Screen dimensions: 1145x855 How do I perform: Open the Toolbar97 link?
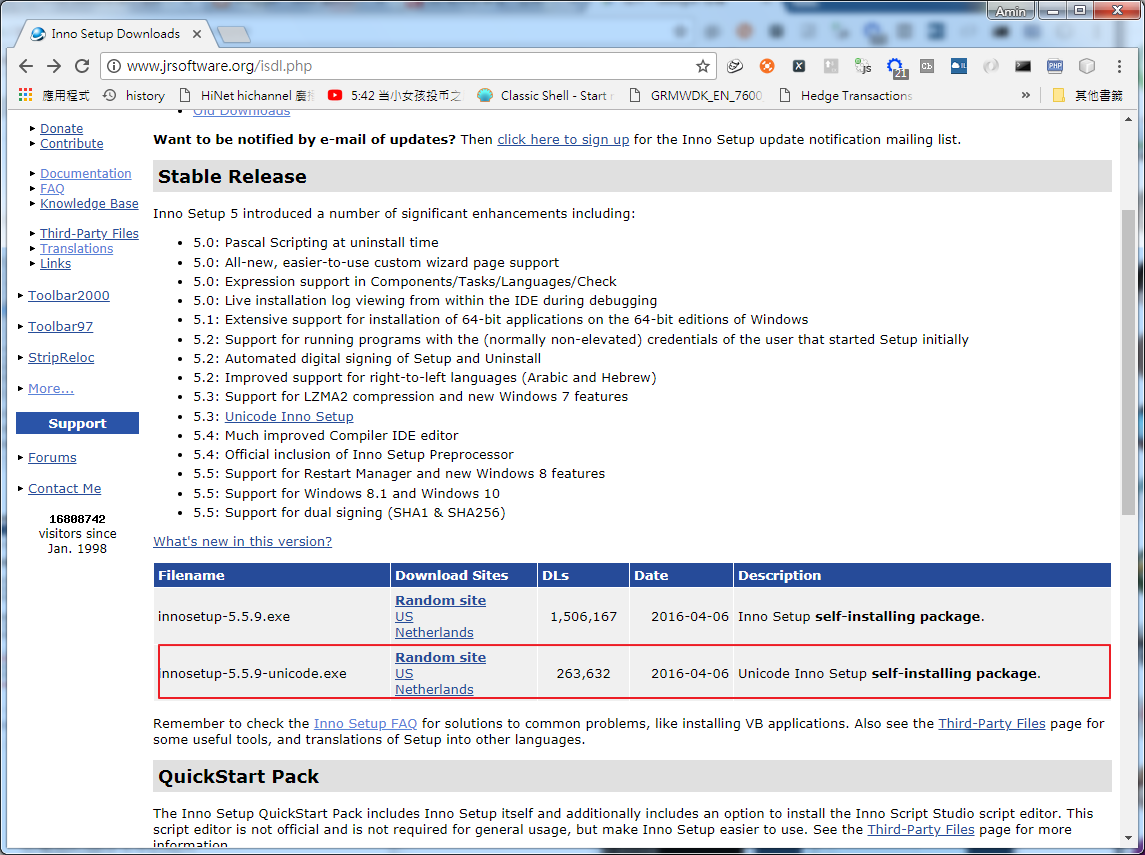click(x=61, y=326)
